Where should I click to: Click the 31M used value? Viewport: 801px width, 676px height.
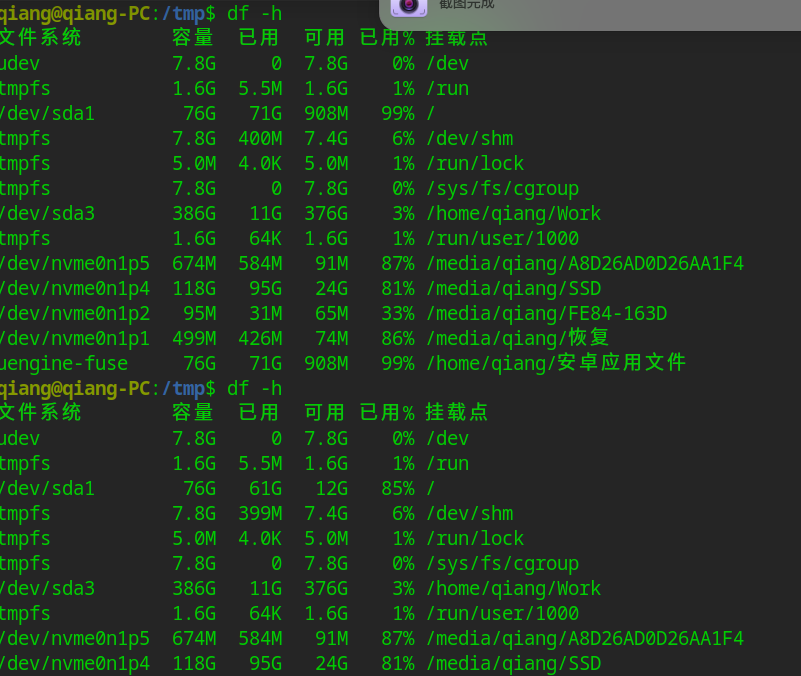[266, 313]
